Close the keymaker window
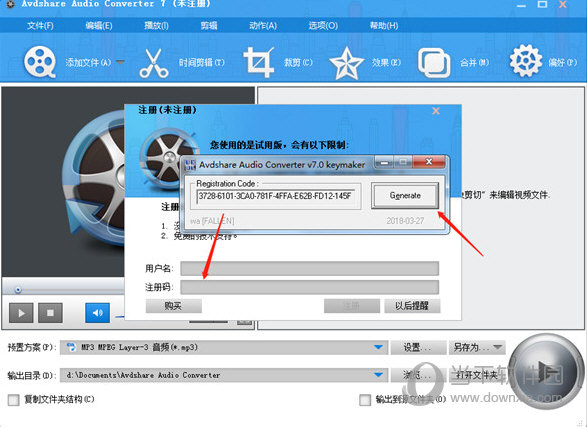Image resolution: width=587 pixels, height=427 pixels. [x=429, y=162]
